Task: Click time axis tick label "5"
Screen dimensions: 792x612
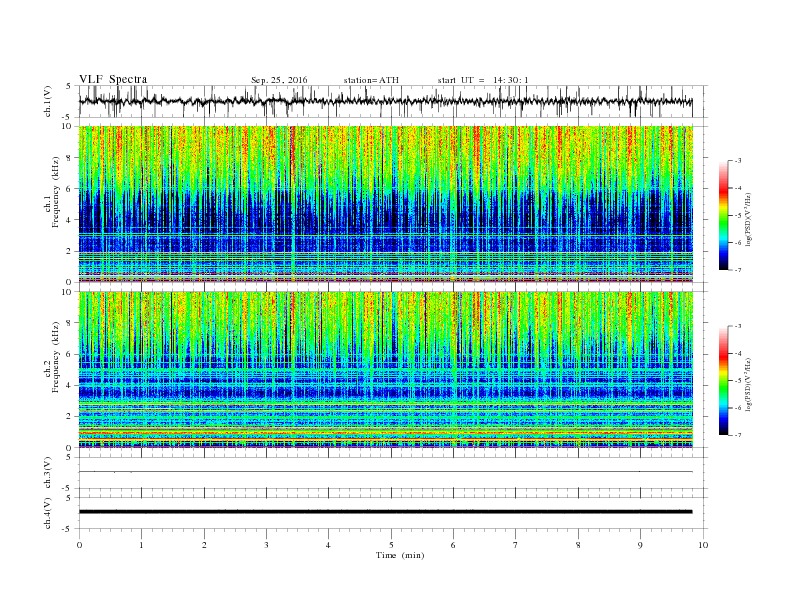Action: [x=391, y=545]
